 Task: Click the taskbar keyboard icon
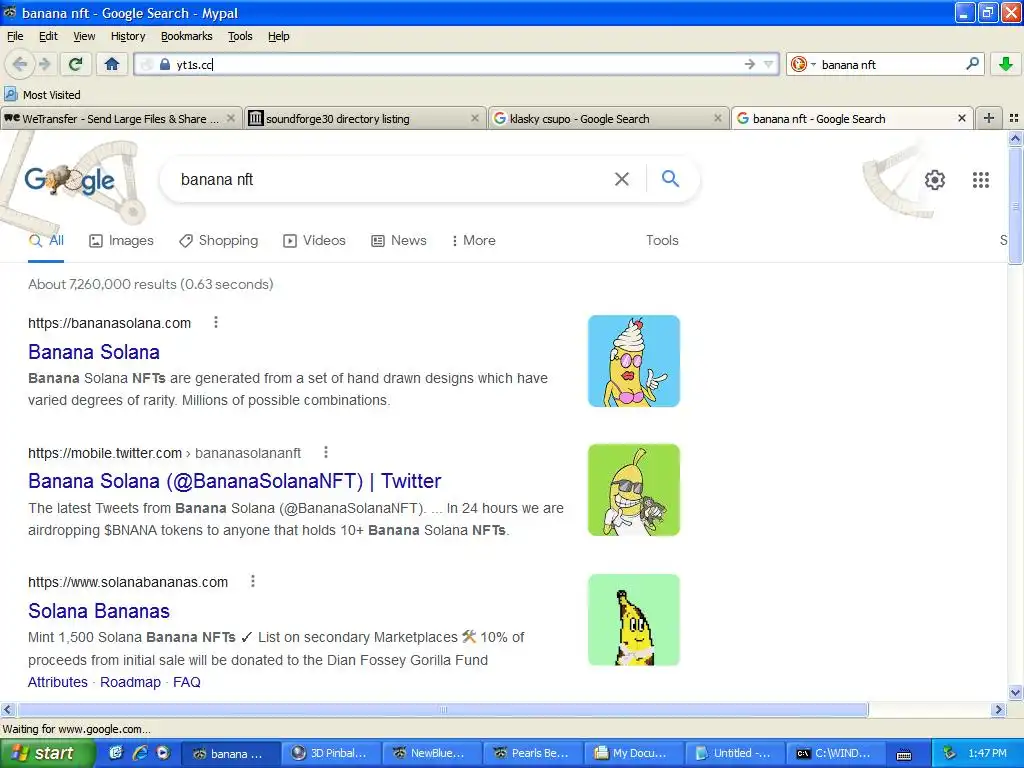(x=904, y=754)
